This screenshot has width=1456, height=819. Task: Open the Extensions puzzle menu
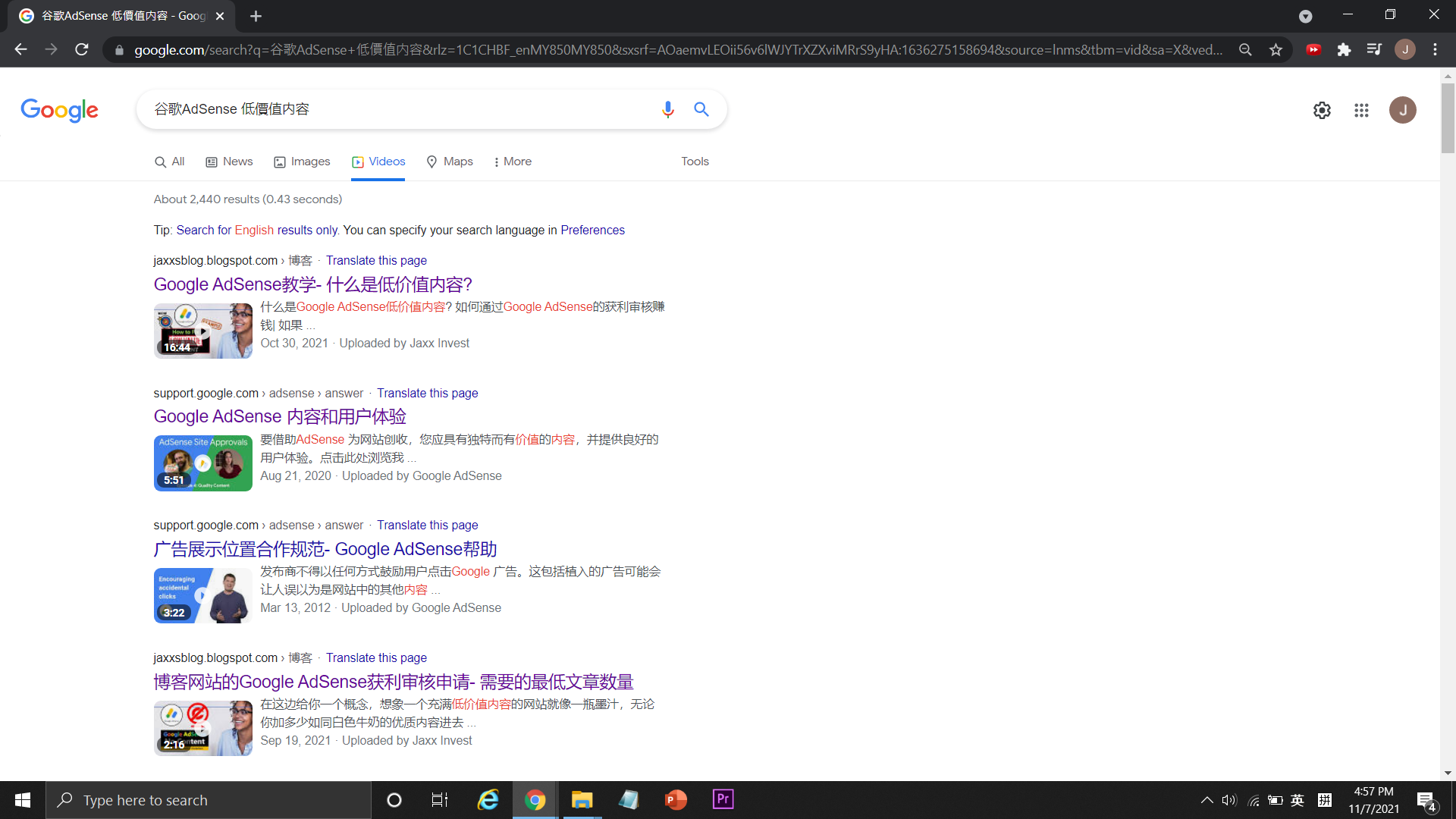click(x=1344, y=49)
